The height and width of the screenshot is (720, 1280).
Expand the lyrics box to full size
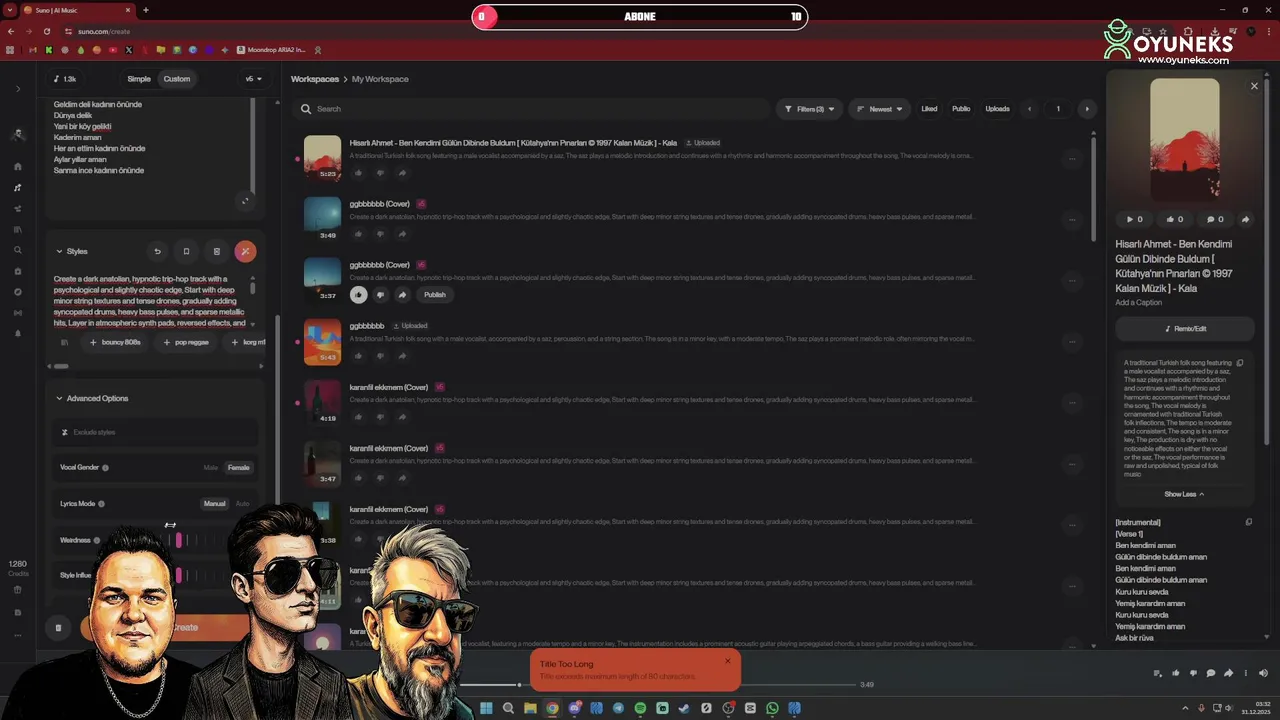[x=245, y=201]
